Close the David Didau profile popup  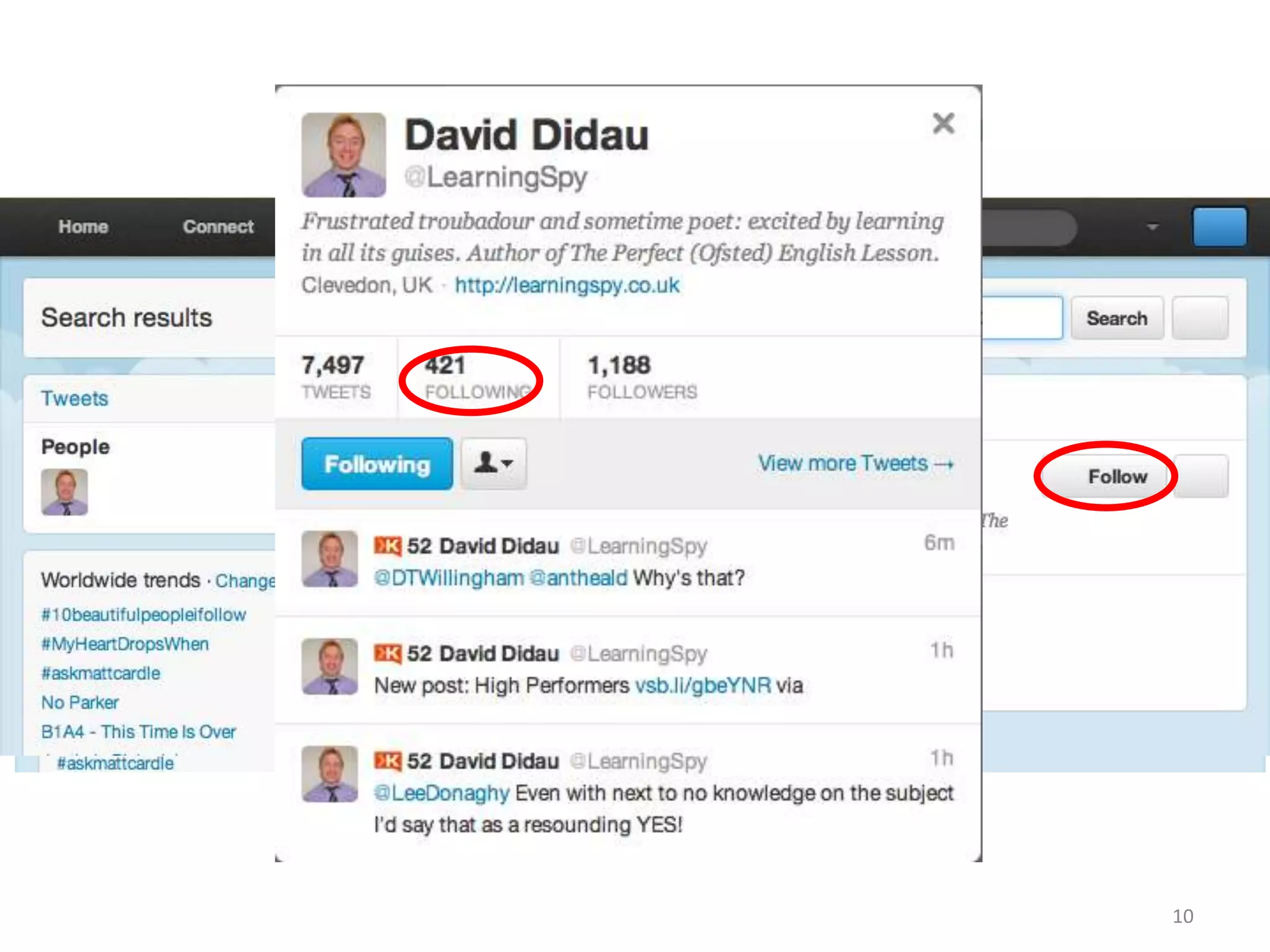tap(943, 123)
